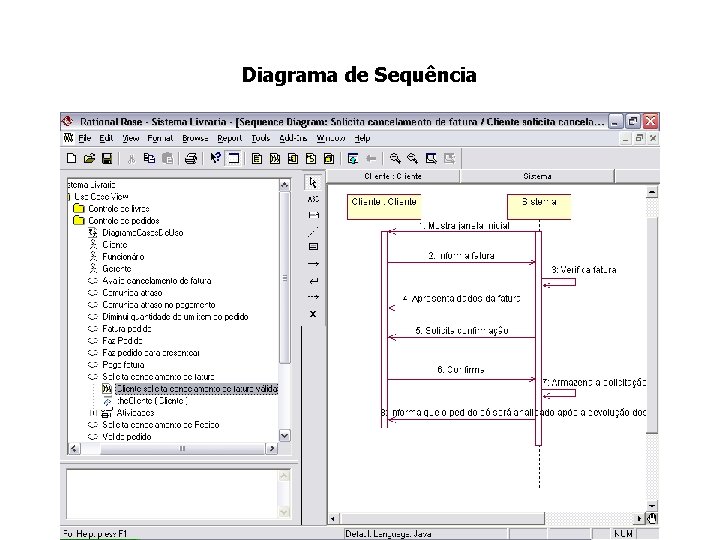Open the Format menu
Viewport: 720px width, 540px height.
click(160, 138)
